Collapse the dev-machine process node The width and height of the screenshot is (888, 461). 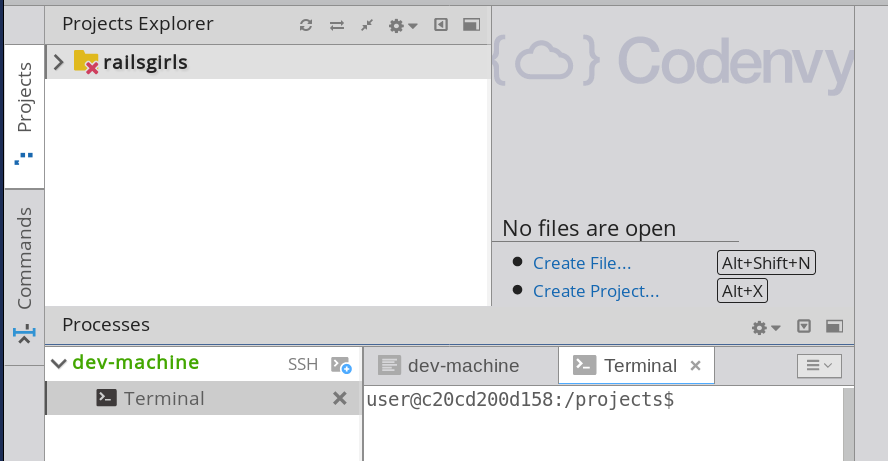[59, 363]
